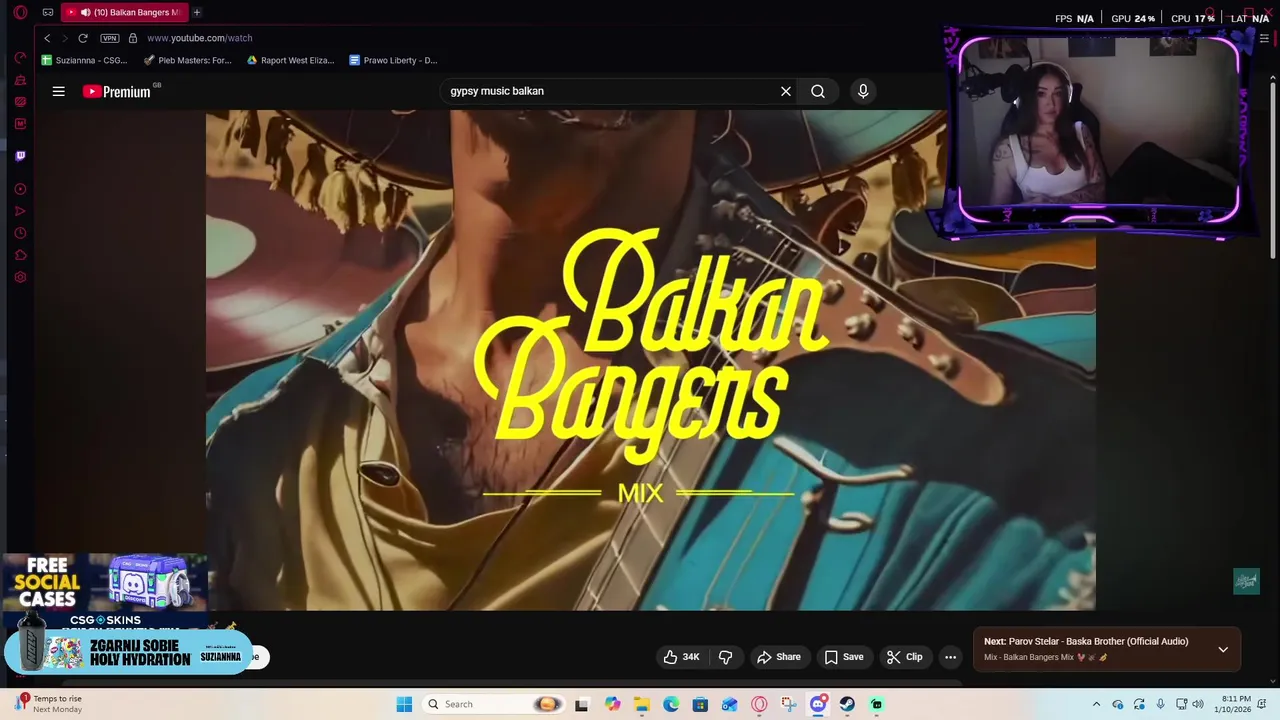Open the Opera easy setup menu icon

pos(1264,38)
